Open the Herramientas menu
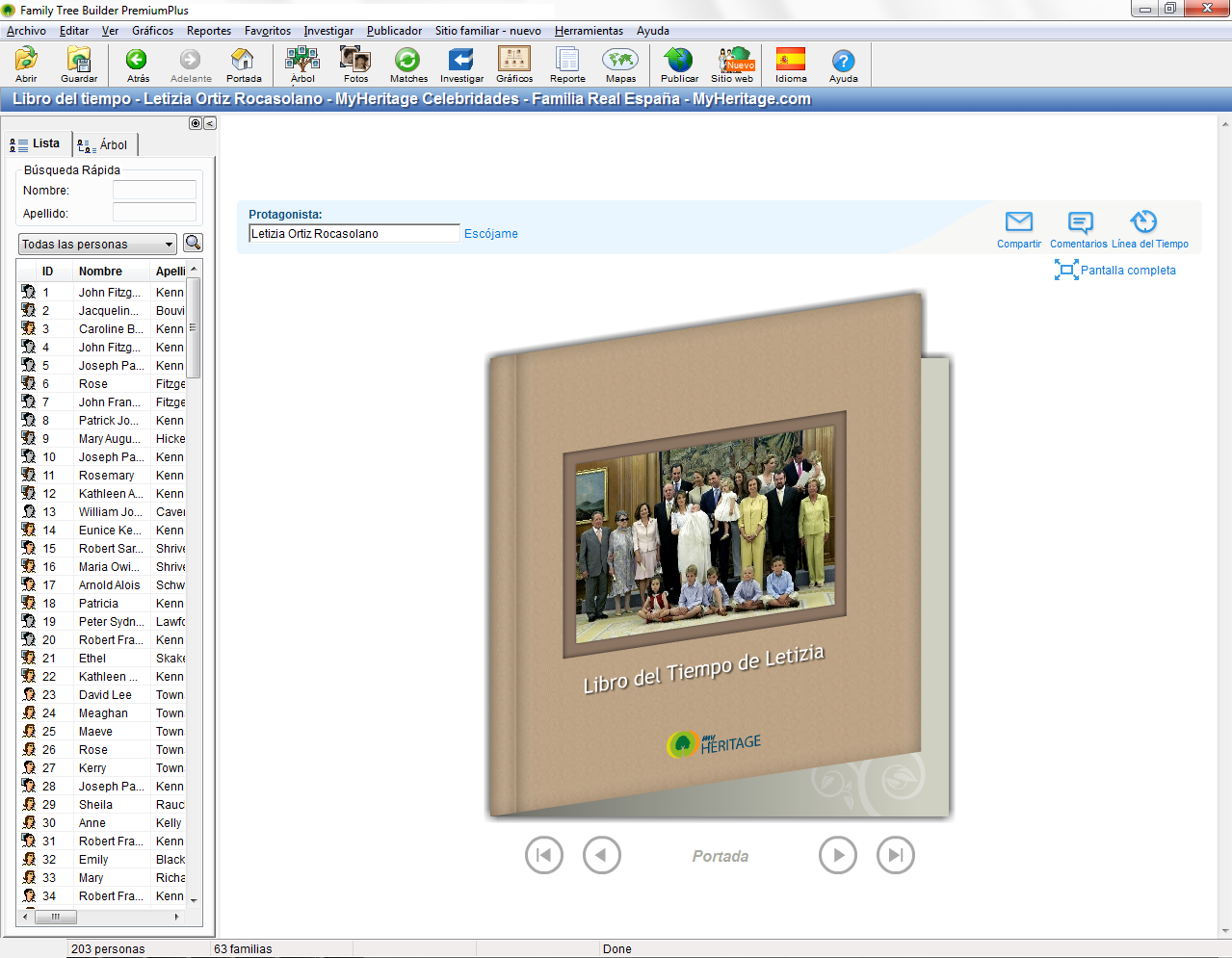 pos(589,31)
